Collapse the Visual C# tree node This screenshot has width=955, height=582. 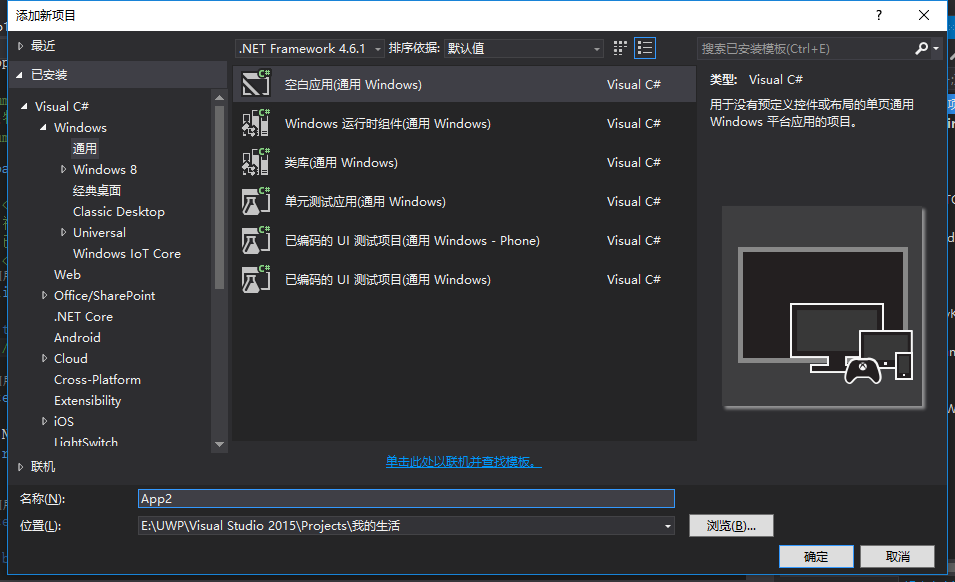[x=24, y=107]
